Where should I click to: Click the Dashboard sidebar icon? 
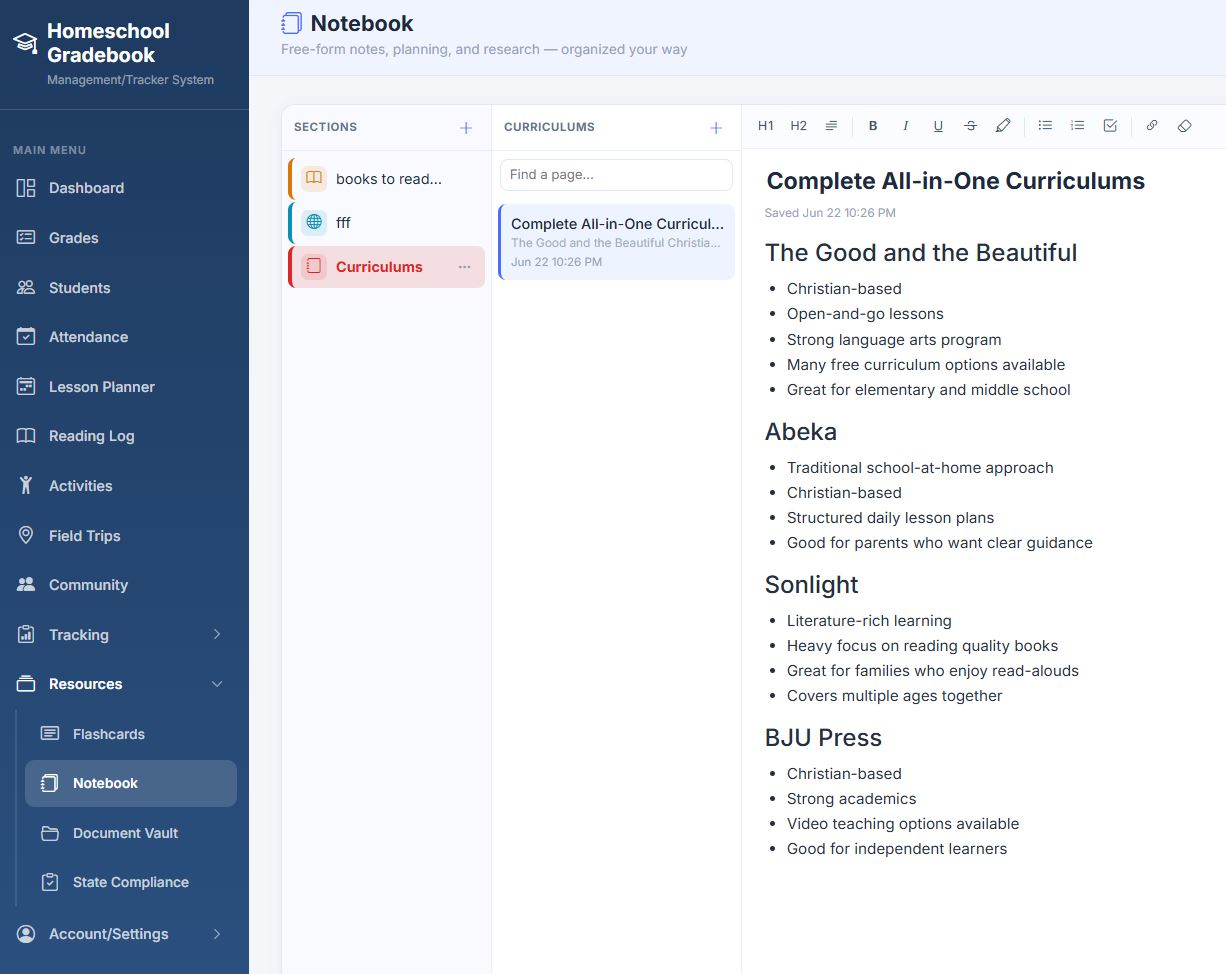point(26,188)
